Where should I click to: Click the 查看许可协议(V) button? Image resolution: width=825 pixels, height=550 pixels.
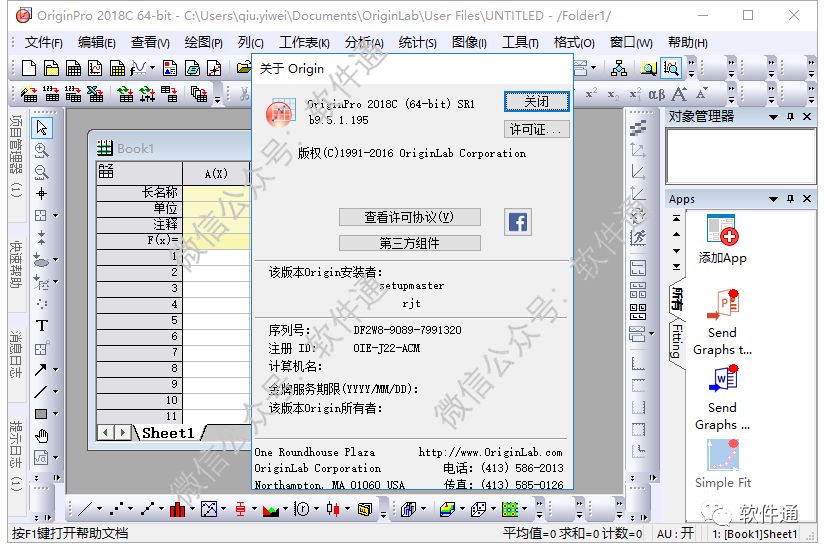pyautogui.click(x=409, y=217)
